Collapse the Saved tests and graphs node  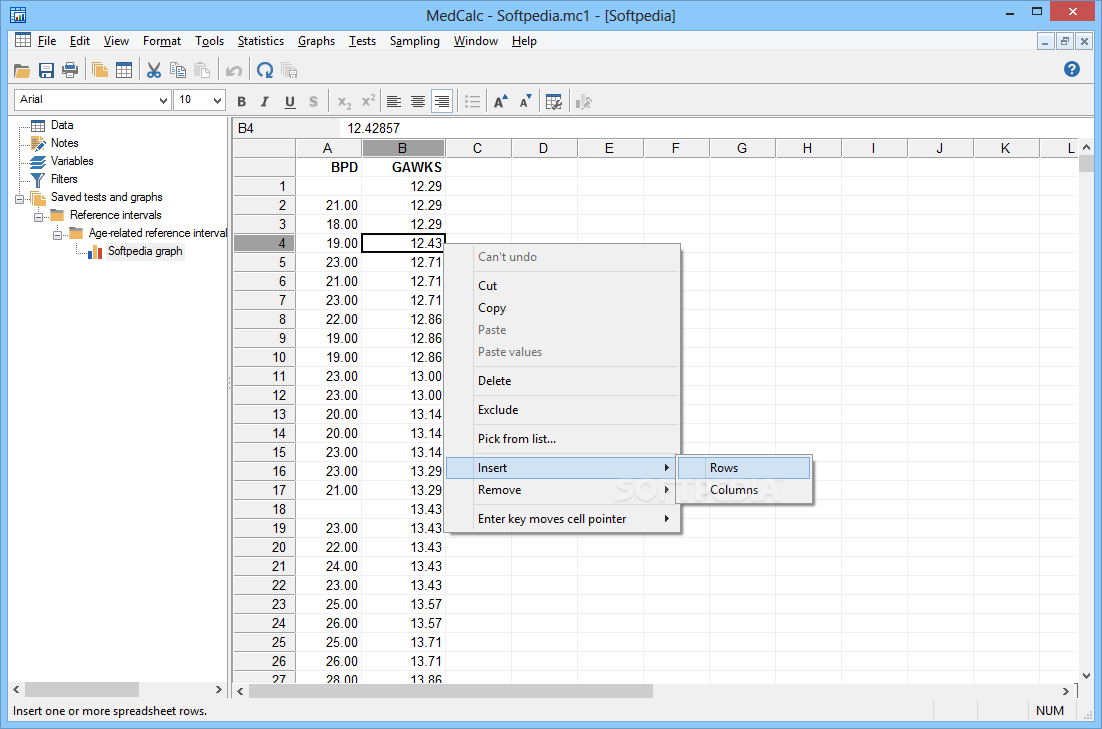click(19, 199)
